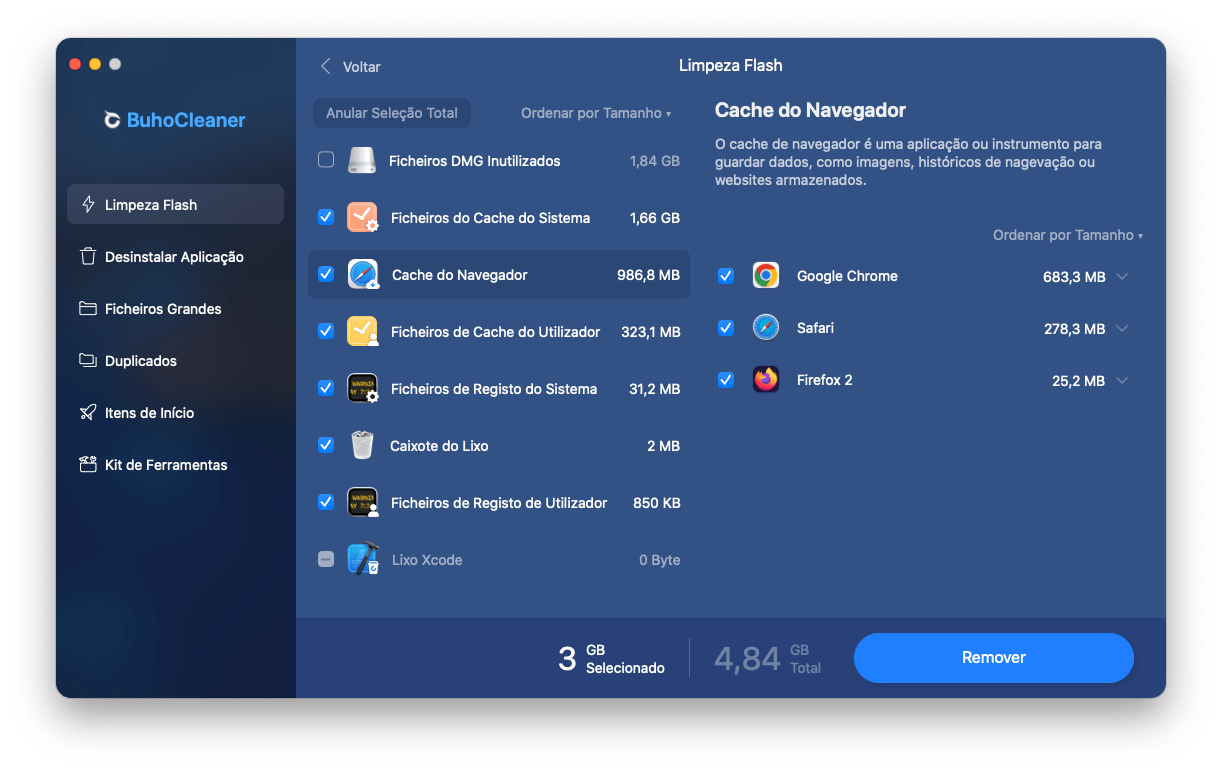
Task: Click the 25,2 MB Firefox size
Action: [1078, 381]
